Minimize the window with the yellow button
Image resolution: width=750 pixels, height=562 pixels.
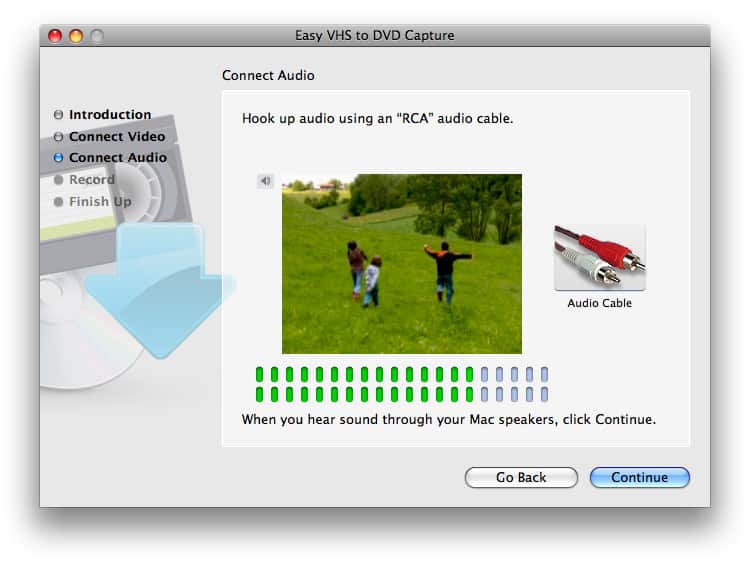tap(76, 36)
